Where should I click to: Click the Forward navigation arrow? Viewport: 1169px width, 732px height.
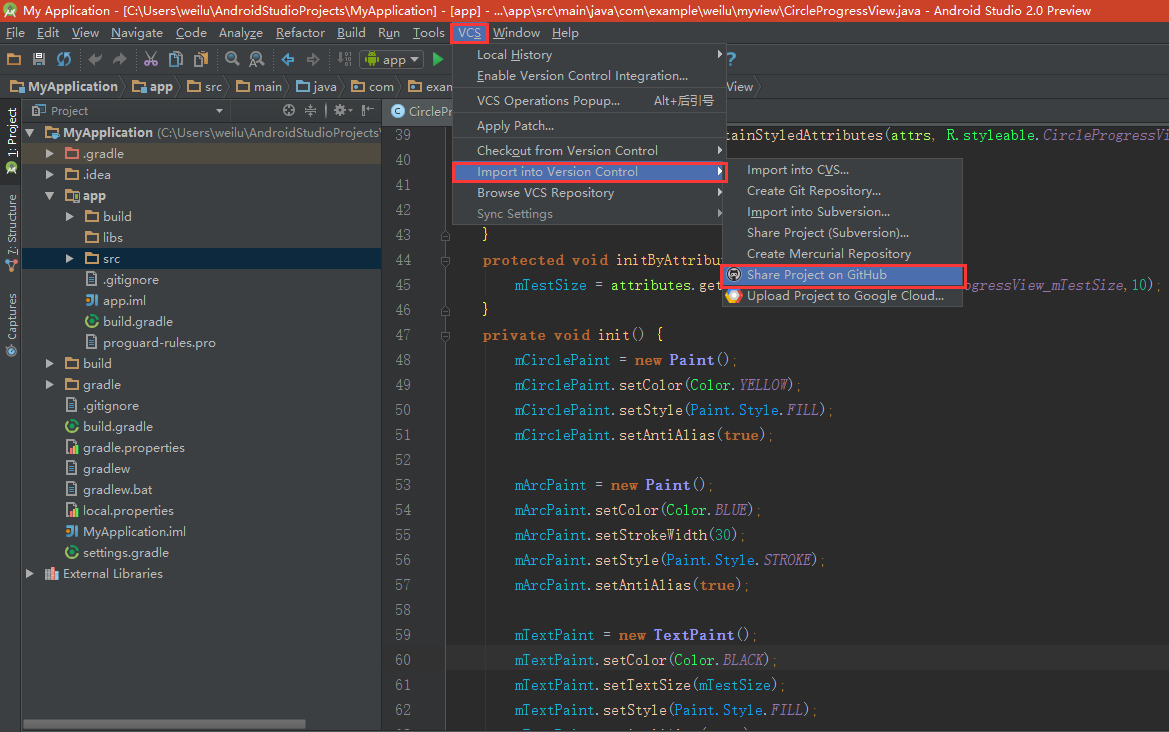[312, 59]
